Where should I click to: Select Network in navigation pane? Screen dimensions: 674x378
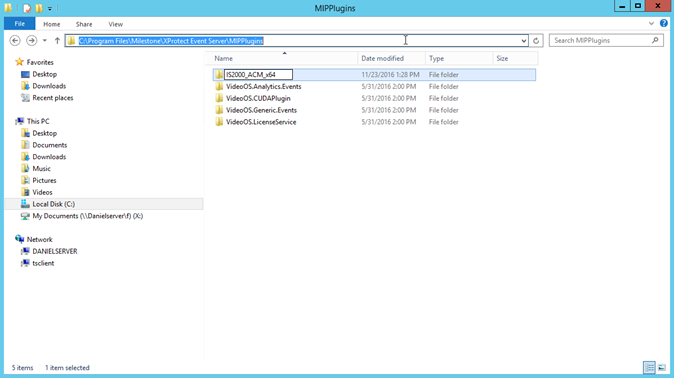tap(40, 240)
